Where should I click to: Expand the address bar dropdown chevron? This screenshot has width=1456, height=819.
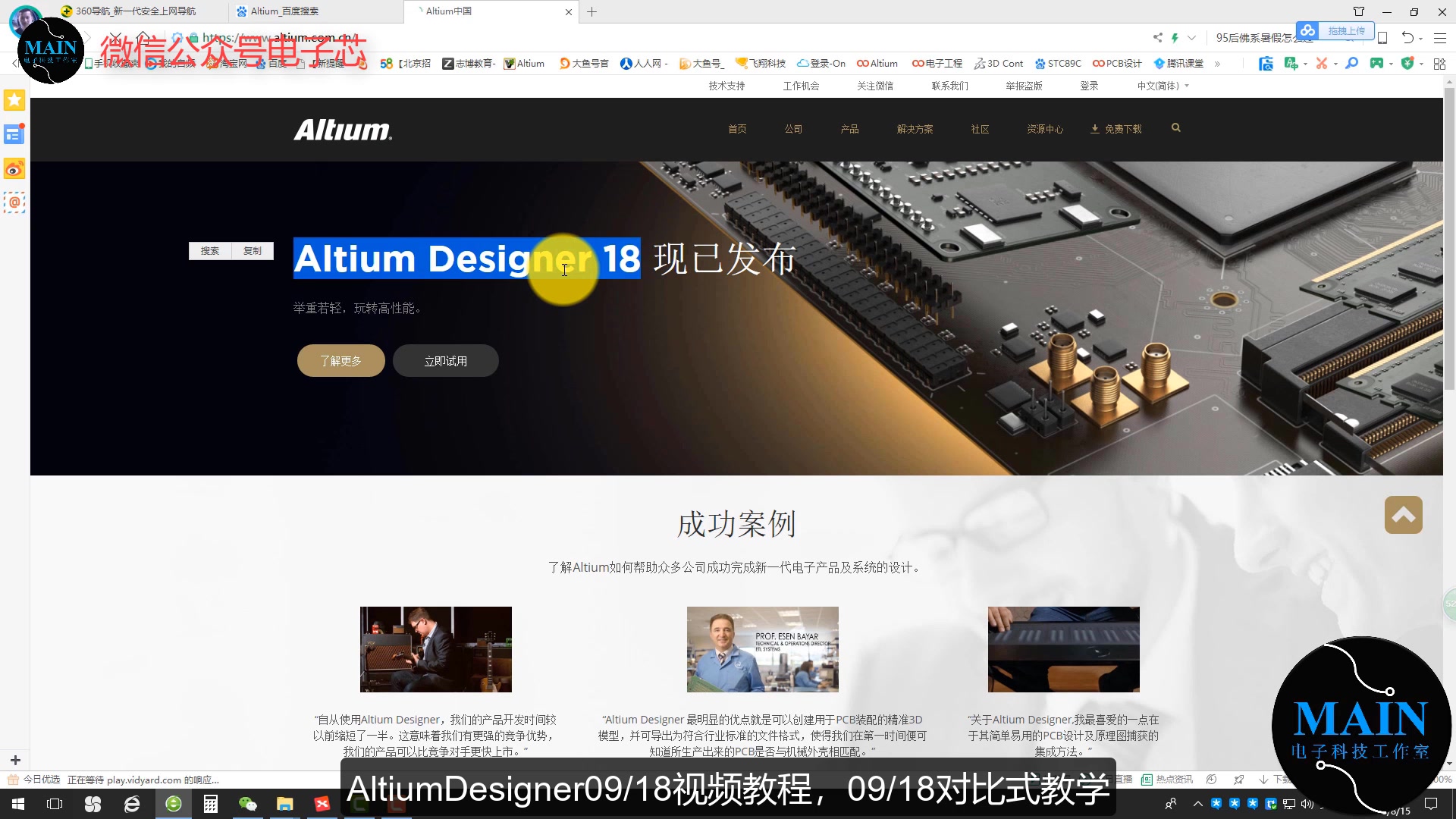1191,38
